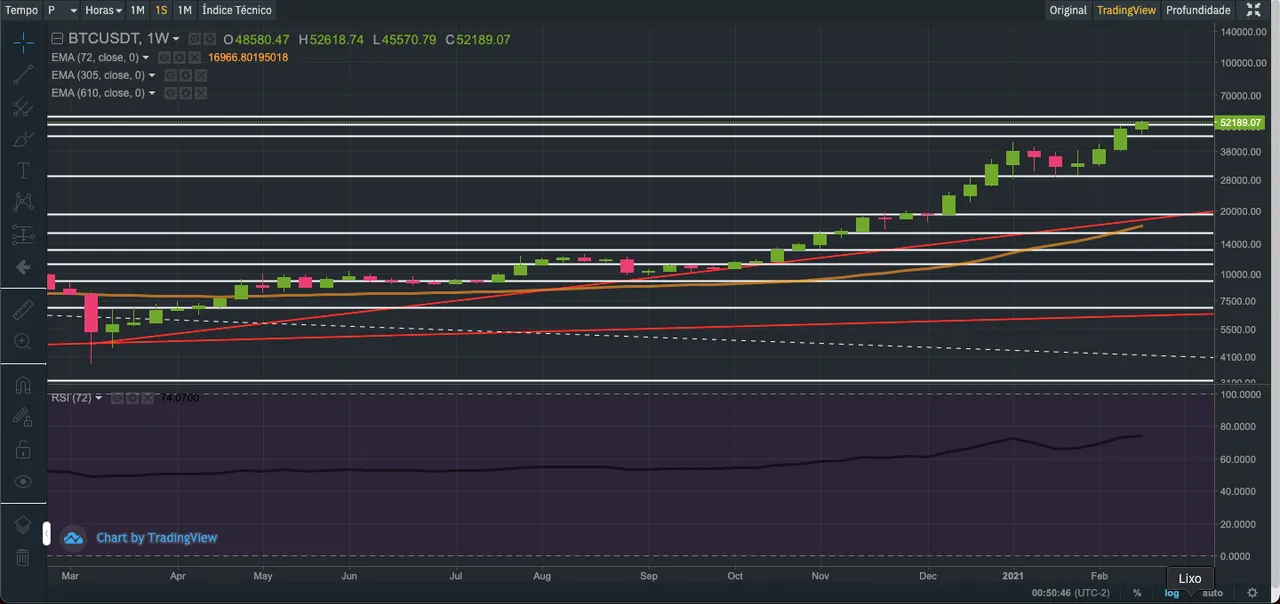Hide all drawings with eye icon
This screenshot has height=604, width=1280.
(23, 481)
